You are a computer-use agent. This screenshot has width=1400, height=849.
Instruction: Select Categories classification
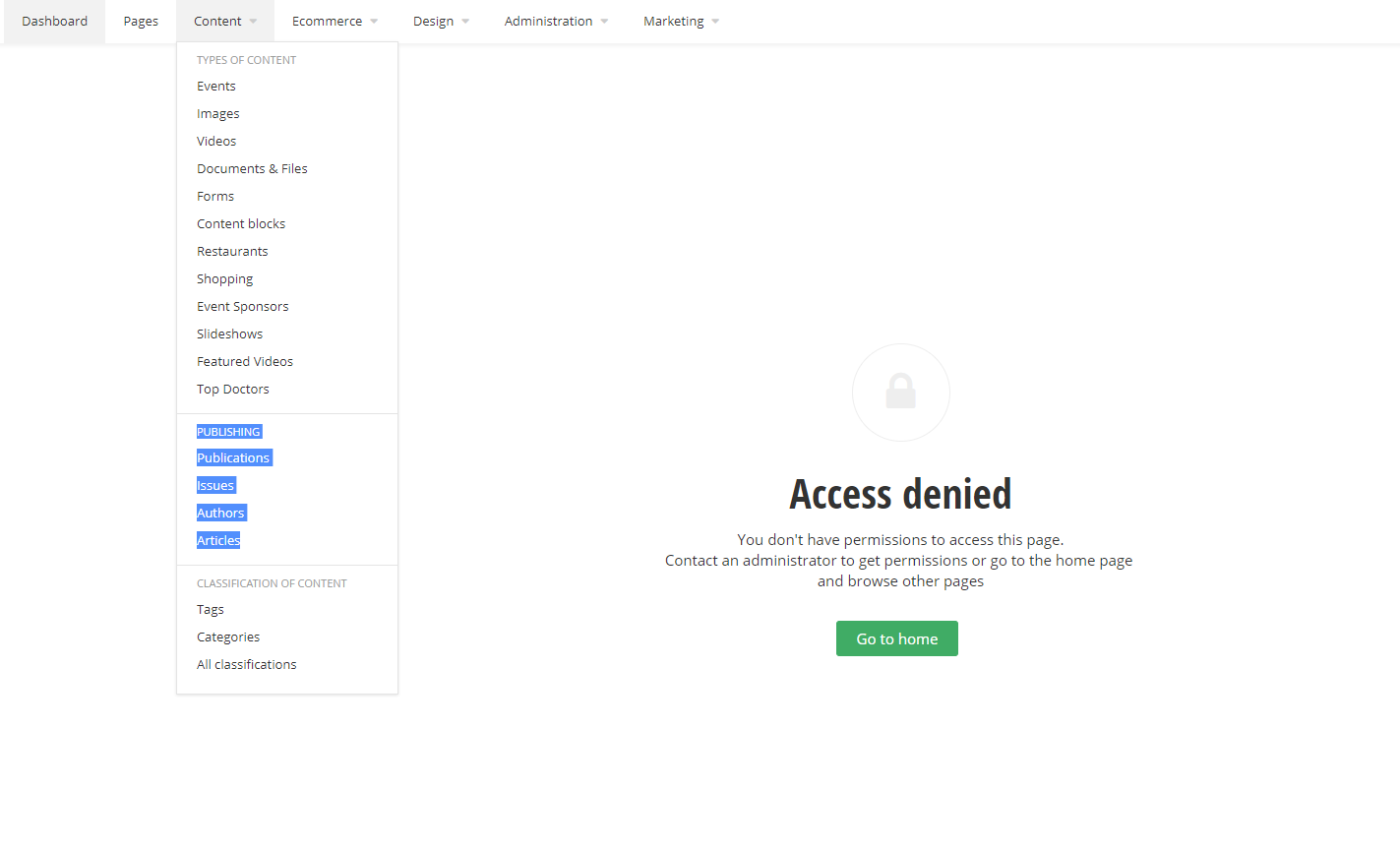[228, 637]
